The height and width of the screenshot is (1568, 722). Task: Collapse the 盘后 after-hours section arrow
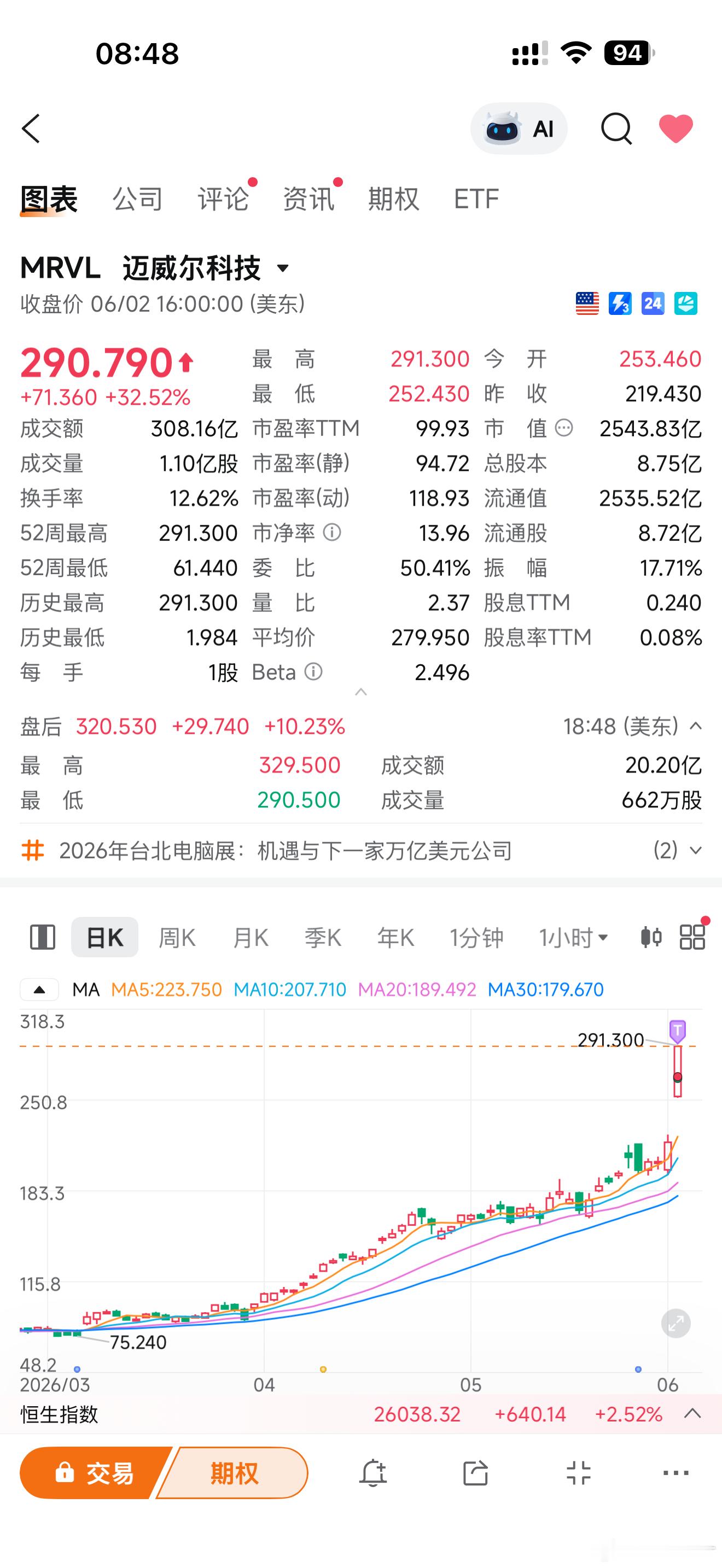pyautogui.click(x=695, y=726)
